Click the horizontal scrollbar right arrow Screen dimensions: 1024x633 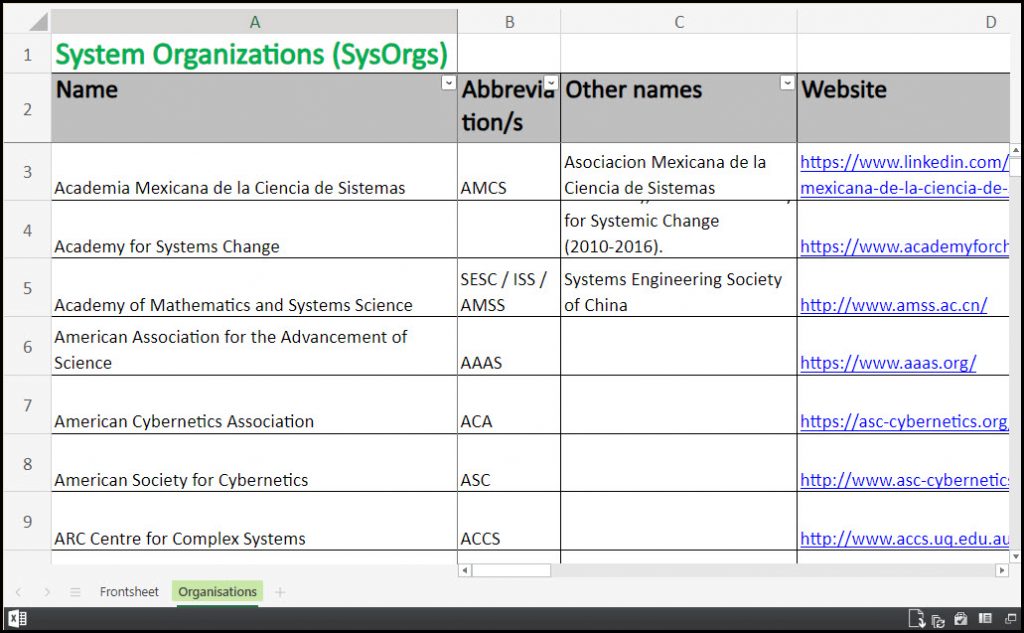[1002, 570]
